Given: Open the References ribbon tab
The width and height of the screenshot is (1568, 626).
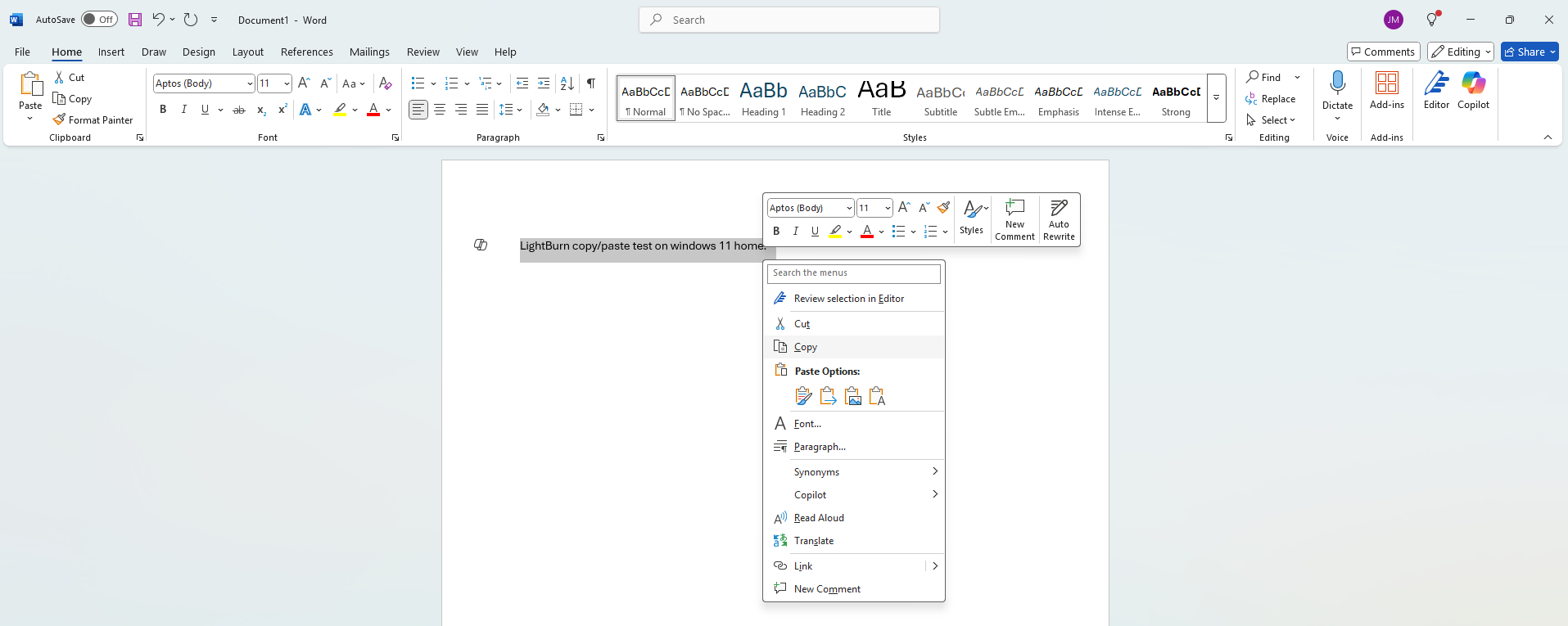Looking at the screenshot, I should pyautogui.click(x=306, y=52).
